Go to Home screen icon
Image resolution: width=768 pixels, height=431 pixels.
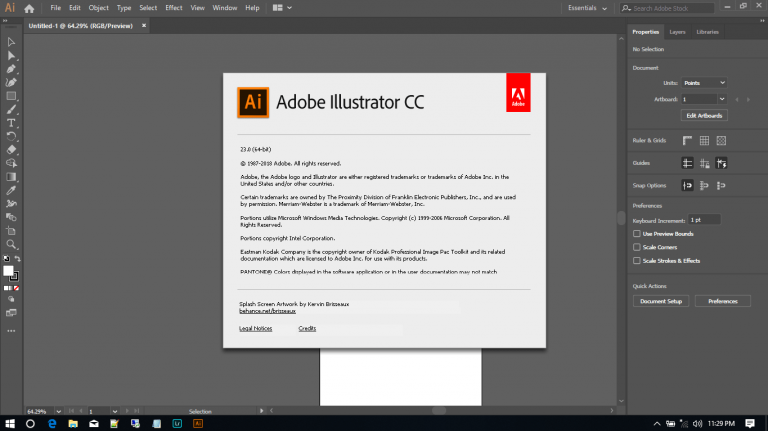point(29,8)
